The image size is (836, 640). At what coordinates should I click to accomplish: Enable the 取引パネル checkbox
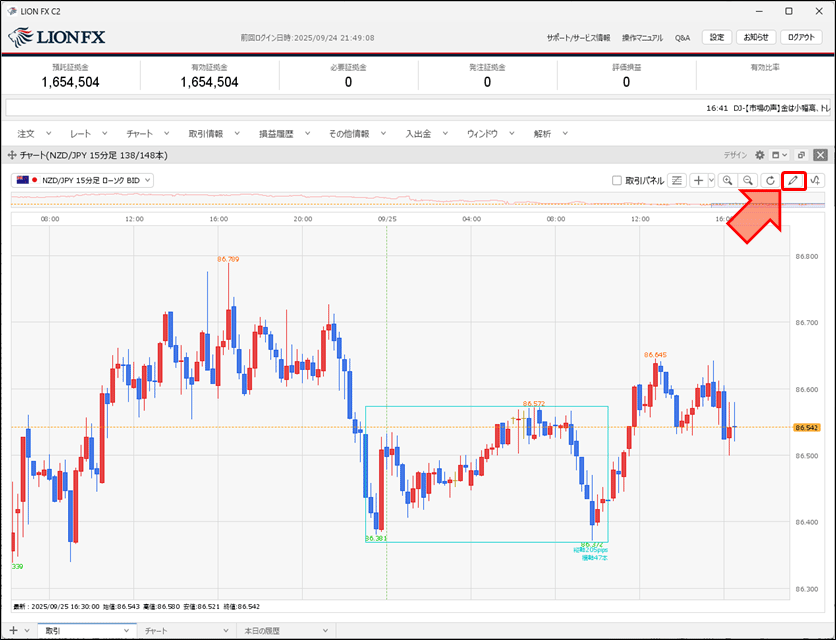pyautogui.click(x=617, y=181)
